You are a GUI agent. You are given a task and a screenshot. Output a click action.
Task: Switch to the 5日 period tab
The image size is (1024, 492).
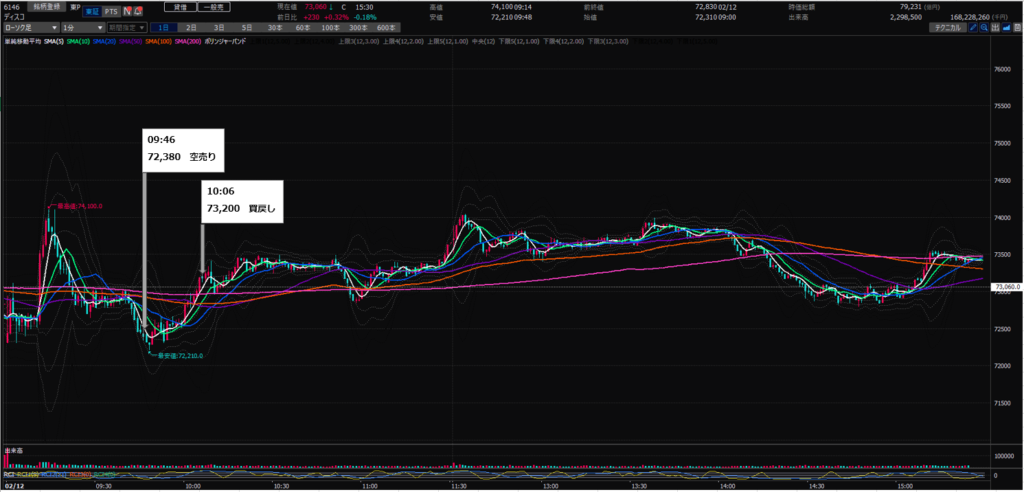[x=247, y=29]
